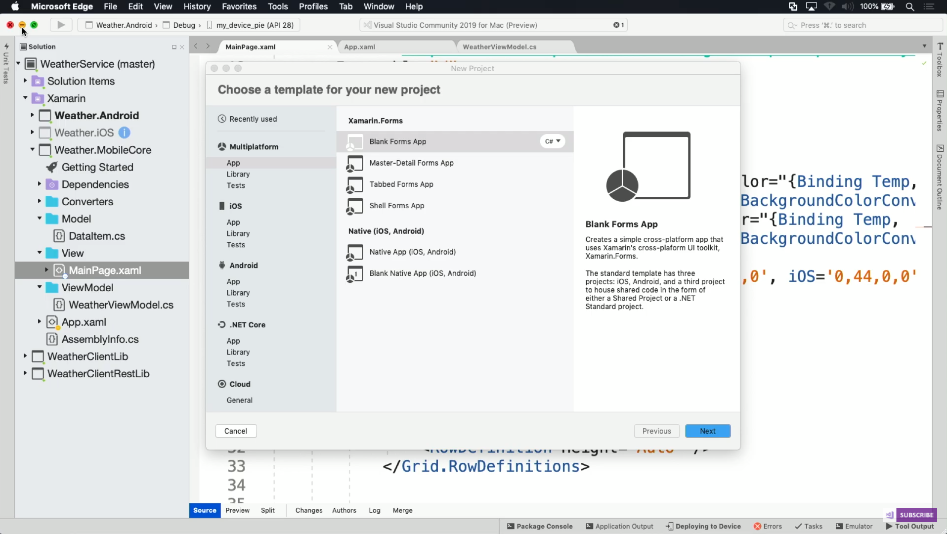Collapse the Xamarin folder node
This screenshot has width=947, height=534.
coord(25,98)
